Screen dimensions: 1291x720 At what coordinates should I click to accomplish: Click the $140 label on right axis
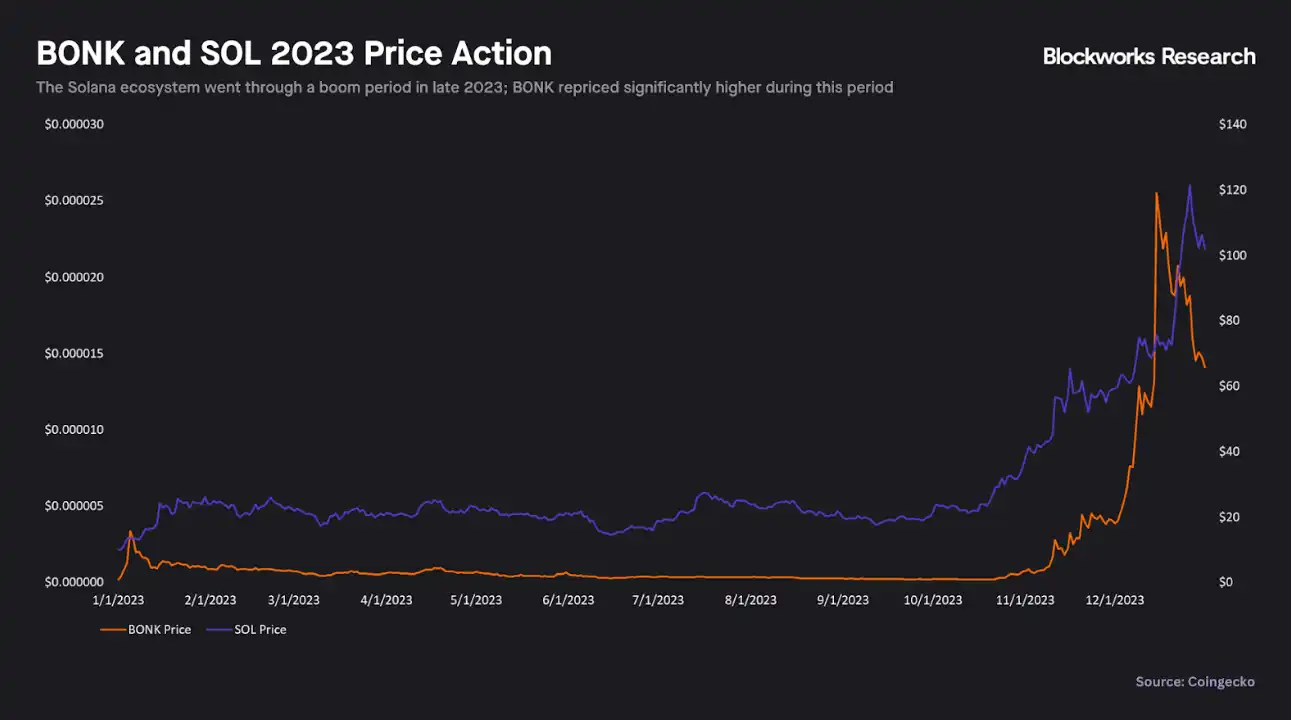(x=1232, y=124)
